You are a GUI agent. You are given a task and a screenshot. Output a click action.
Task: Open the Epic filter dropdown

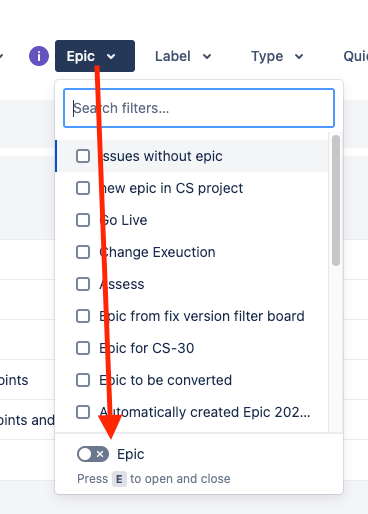pyautogui.click(x=95, y=56)
